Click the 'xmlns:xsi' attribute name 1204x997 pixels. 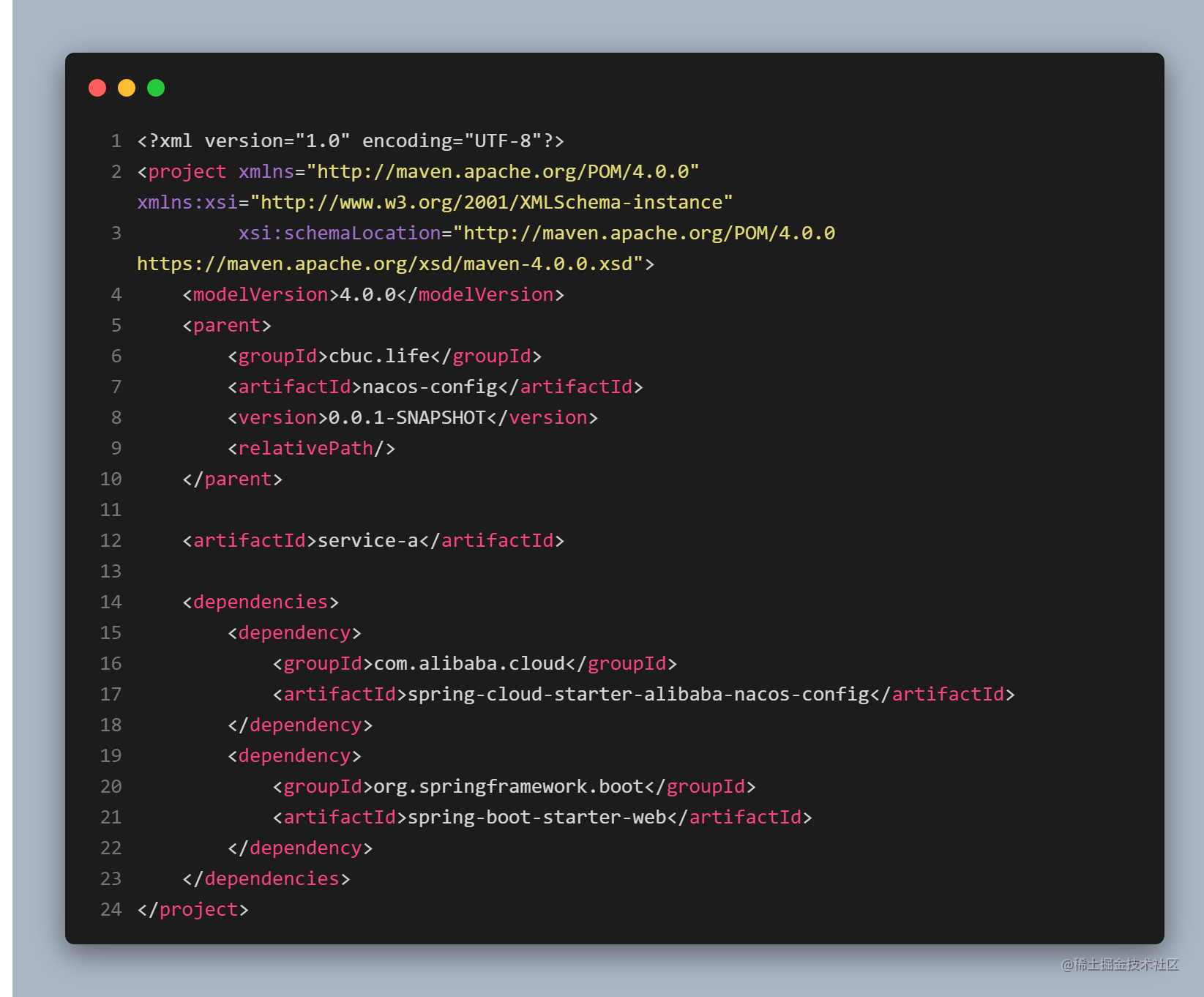point(187,202)
